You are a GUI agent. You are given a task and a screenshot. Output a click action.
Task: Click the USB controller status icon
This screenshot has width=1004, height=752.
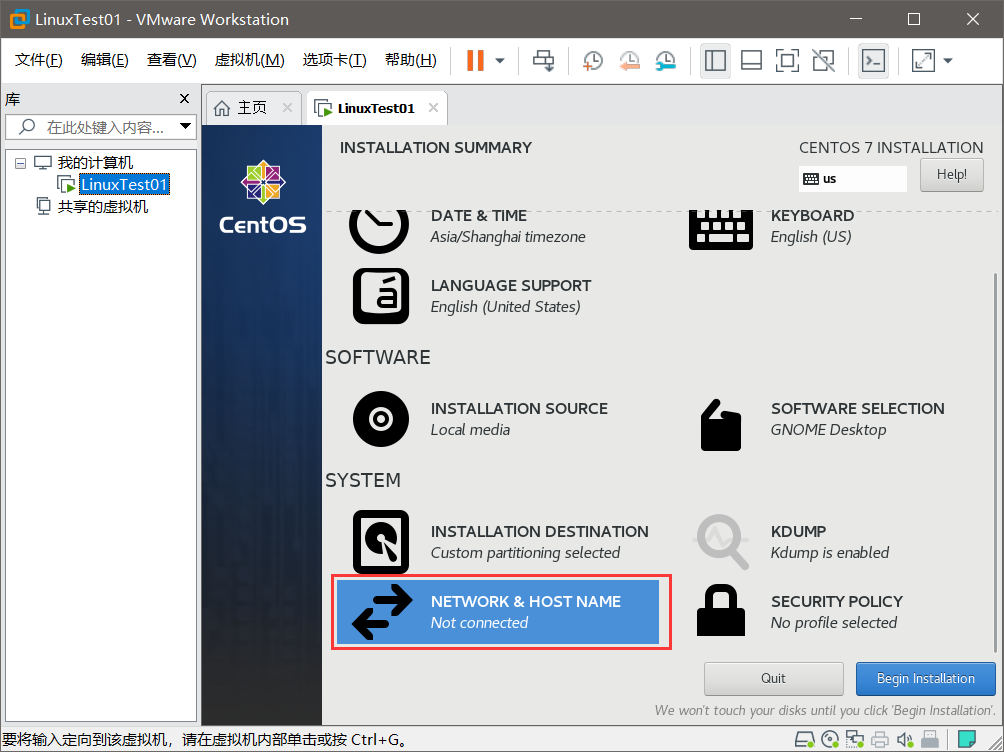[930, 740]
